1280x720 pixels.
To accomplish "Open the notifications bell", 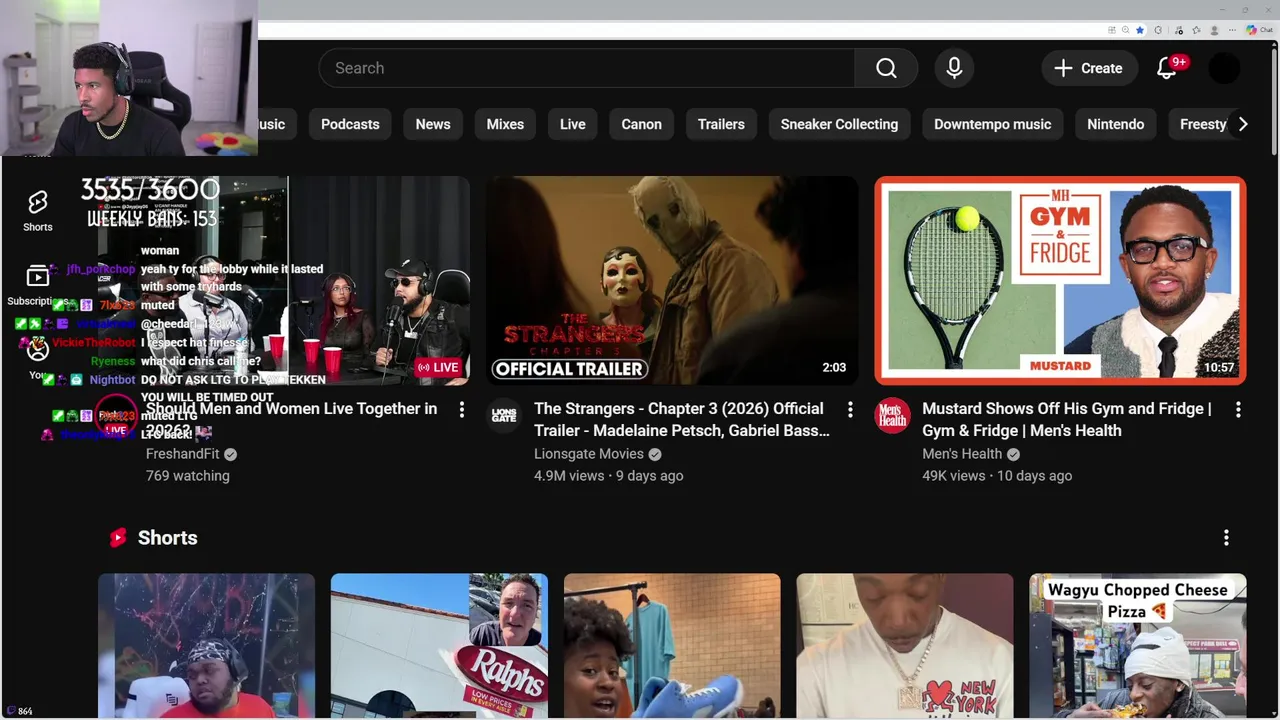I will click(x=1166, y=68).
